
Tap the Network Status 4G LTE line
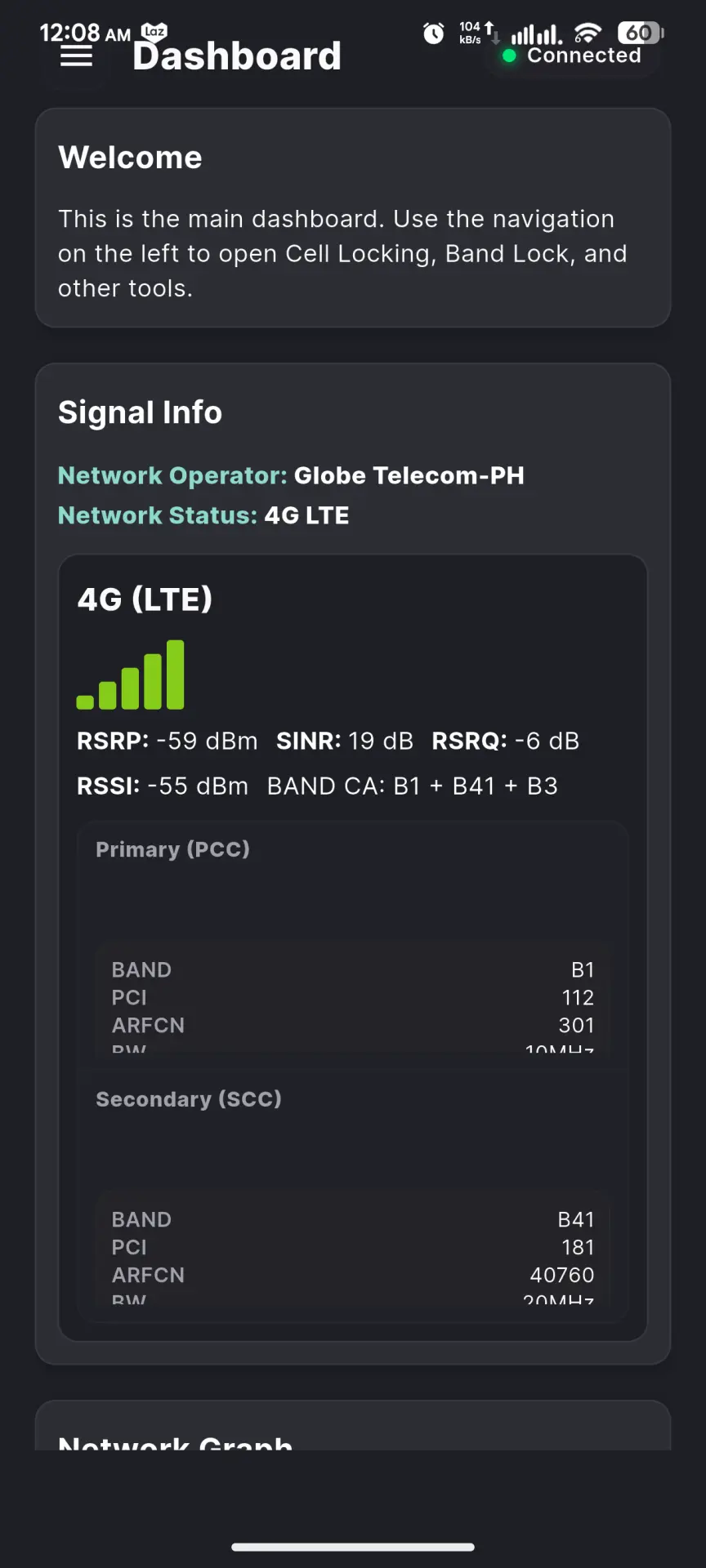coord(203,515)
